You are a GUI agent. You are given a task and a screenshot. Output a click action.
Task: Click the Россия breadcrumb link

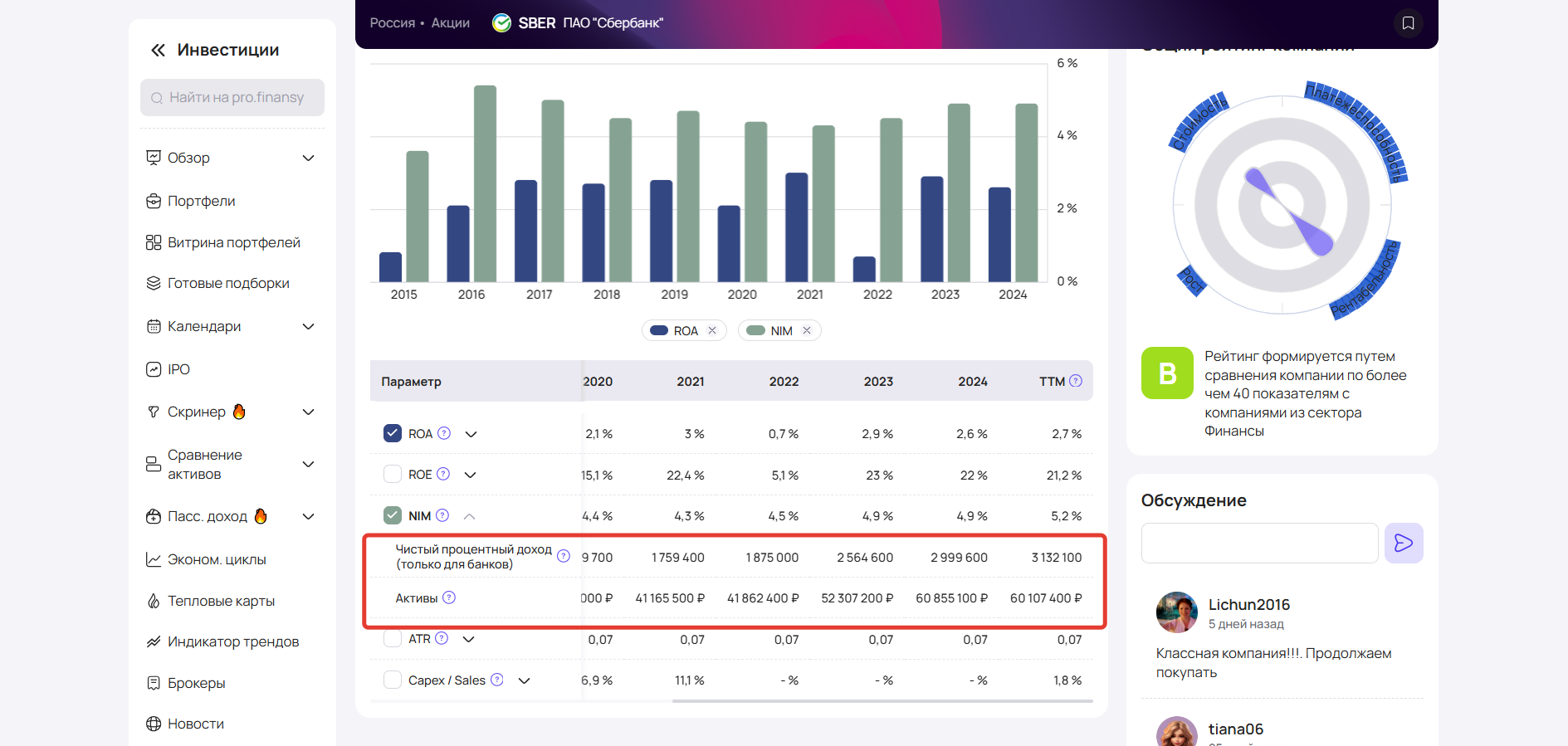click(393, 23)
